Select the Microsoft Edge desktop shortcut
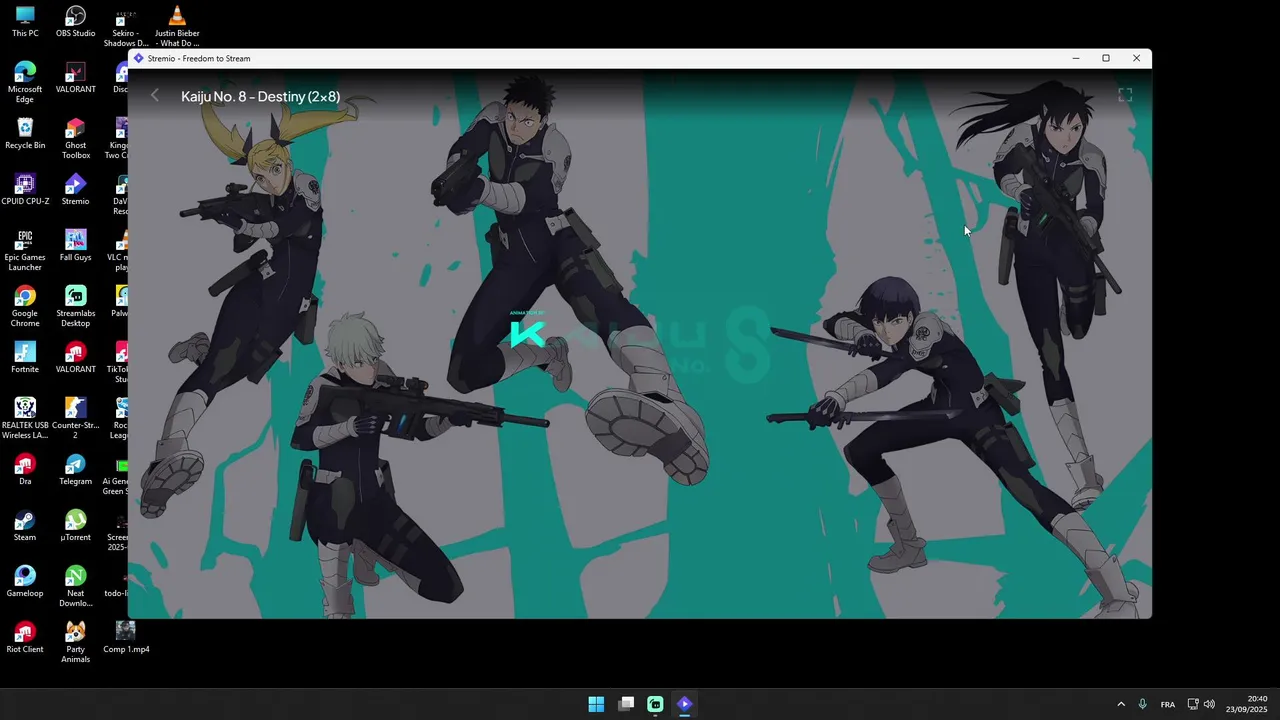Image resolution: width=1280 pixels, height=720 pixels. point(25,83)
